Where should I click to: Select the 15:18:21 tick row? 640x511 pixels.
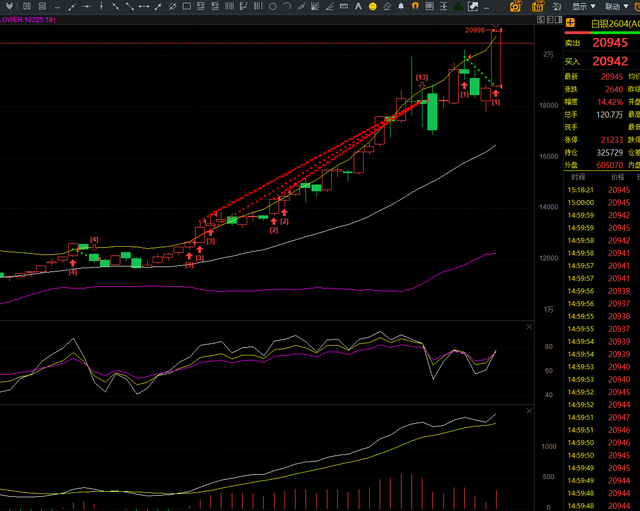(x=602, y=190)
